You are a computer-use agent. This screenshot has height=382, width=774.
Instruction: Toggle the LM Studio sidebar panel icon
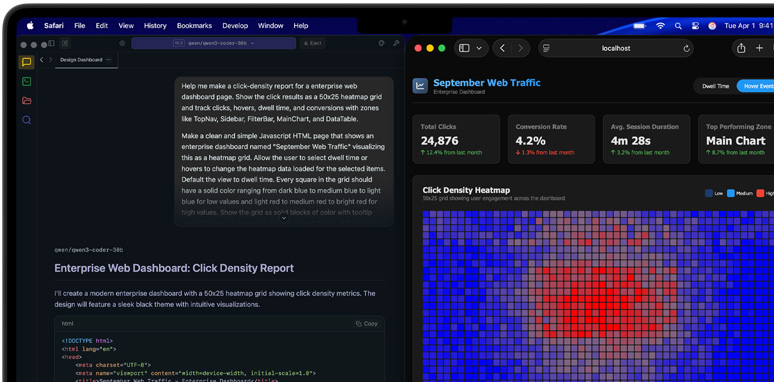coord(51,43)
